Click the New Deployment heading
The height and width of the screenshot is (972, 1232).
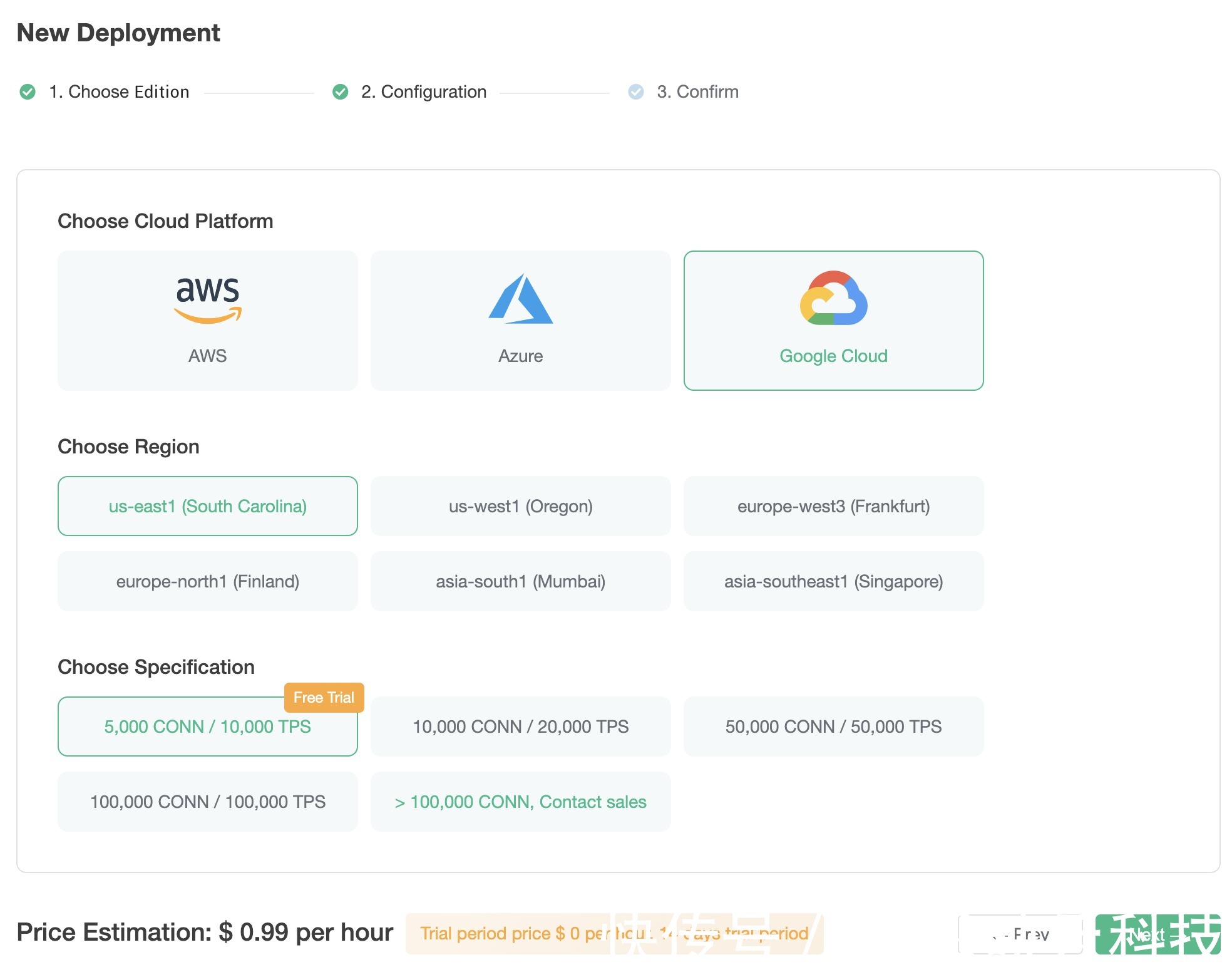(118, 33)
